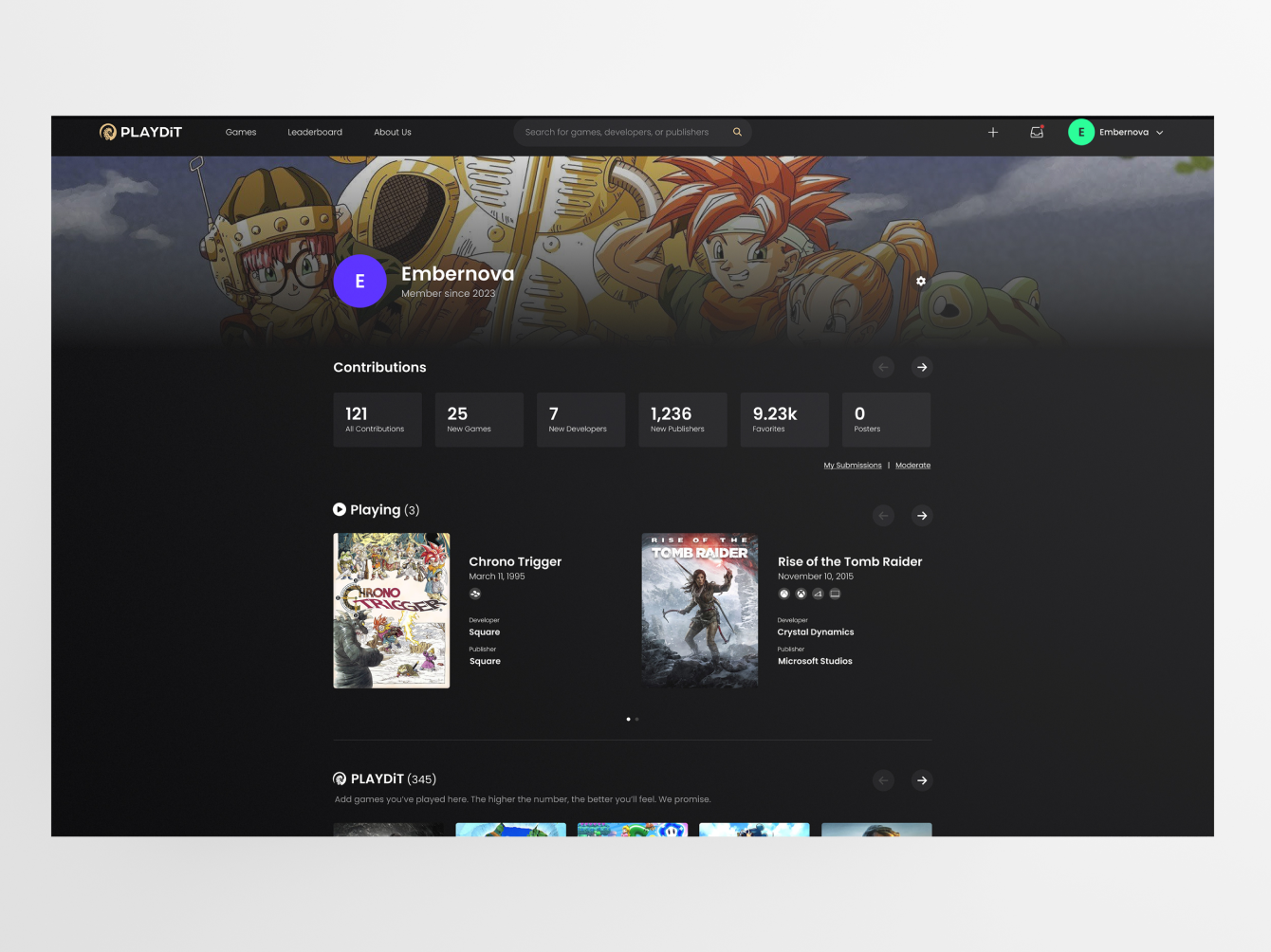Select the 1,236 New Publishers card
The image size is (1271, 952).
683,419
